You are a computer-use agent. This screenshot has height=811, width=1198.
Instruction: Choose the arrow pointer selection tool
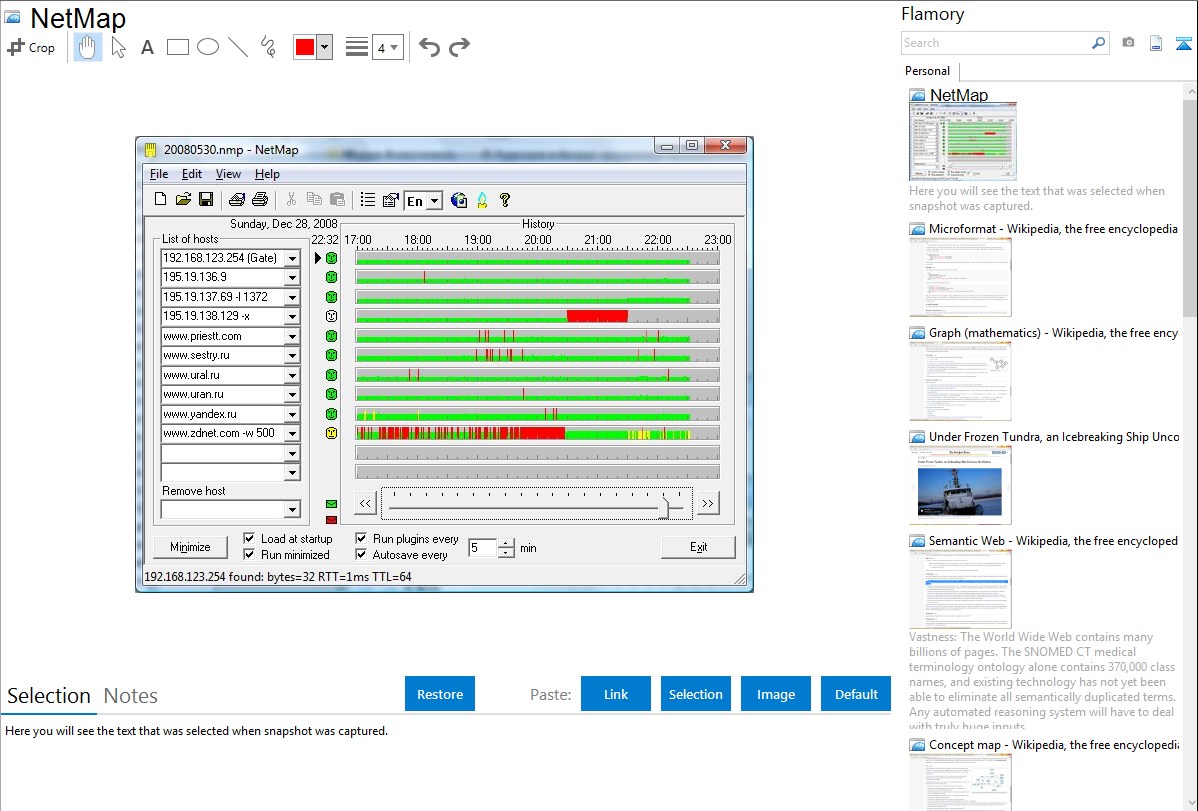tap(118, 47)
